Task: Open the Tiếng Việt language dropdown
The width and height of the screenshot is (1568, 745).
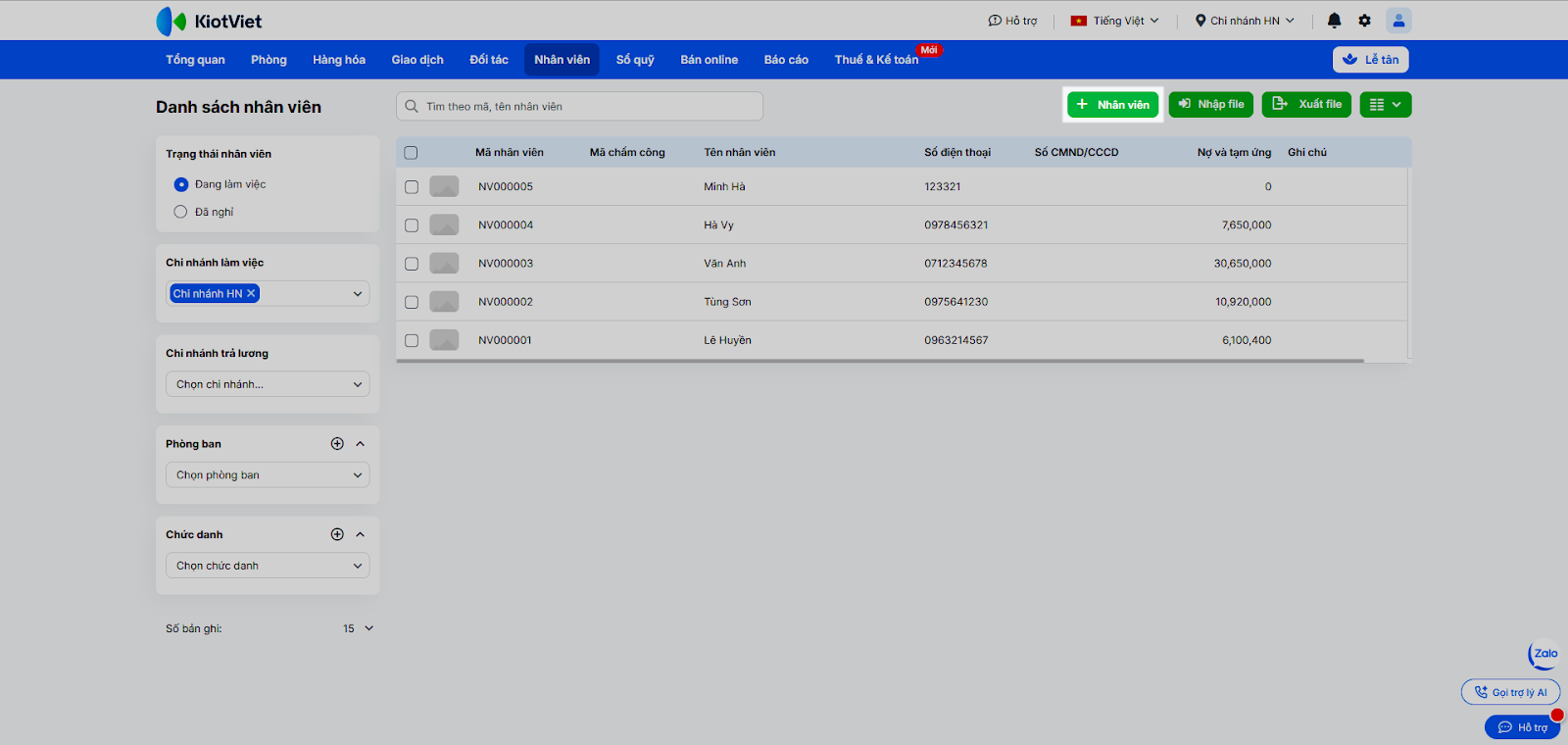Action: [x=1114, y=21]
